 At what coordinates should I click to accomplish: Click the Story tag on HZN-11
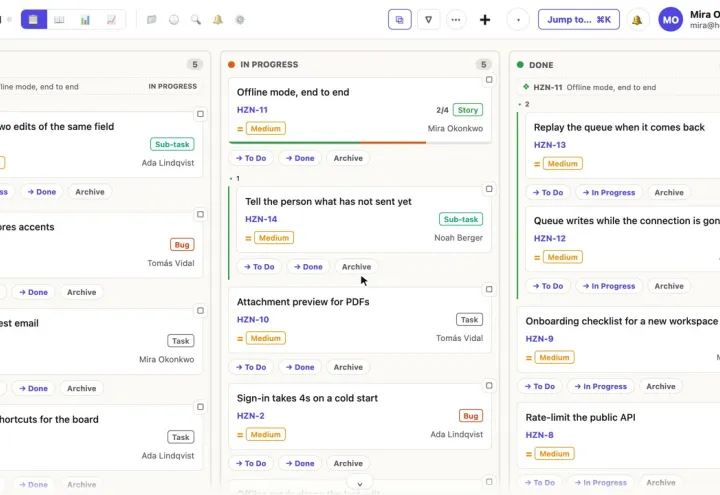(x=468, y=110)
